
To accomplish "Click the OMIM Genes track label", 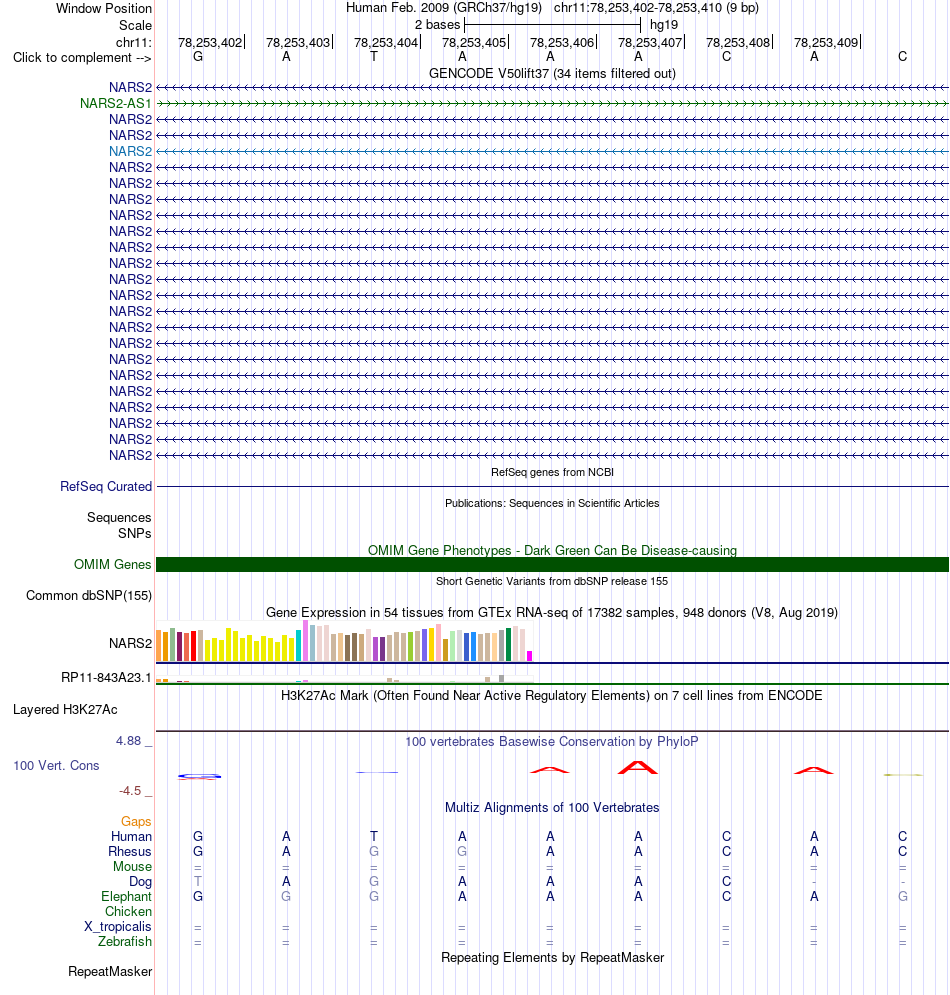I will coord(112,564).
